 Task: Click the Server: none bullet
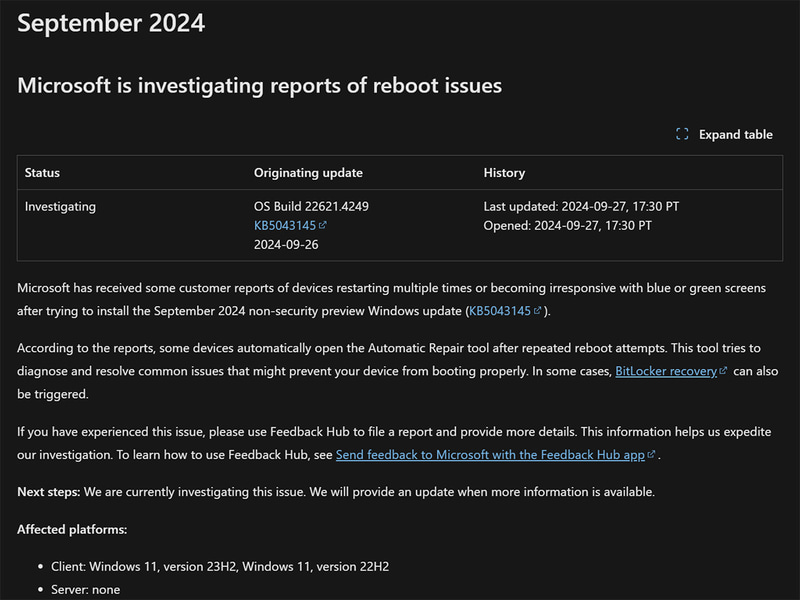(86, 590)
